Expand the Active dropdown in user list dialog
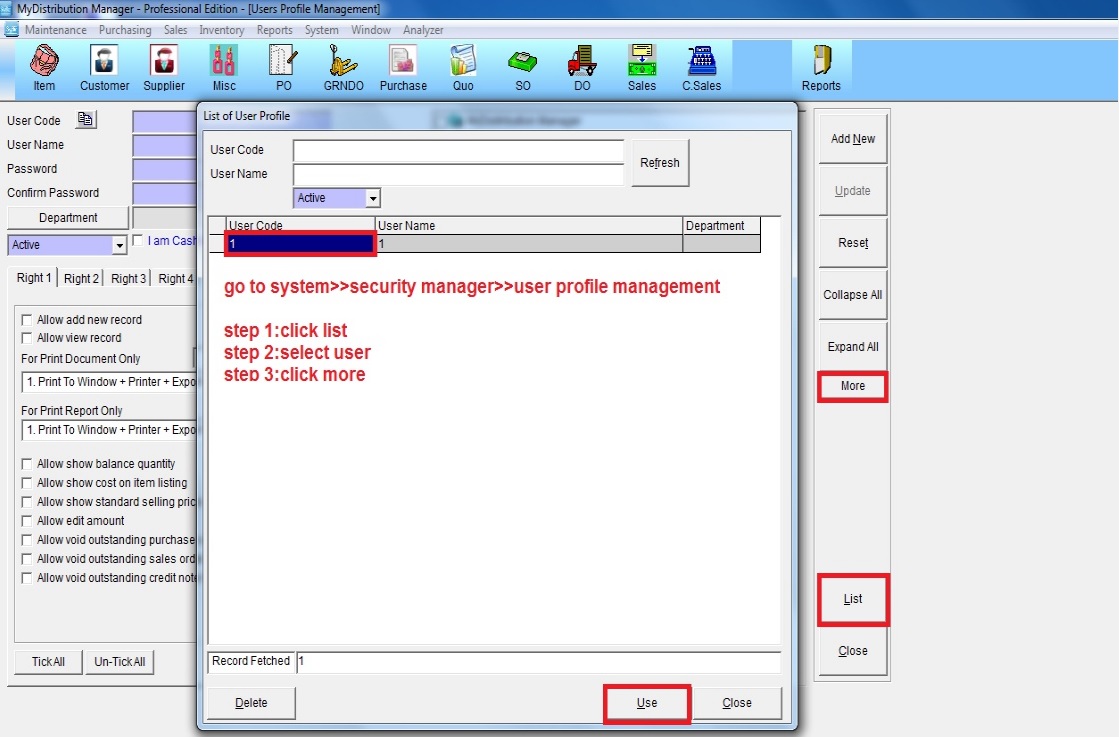The width and height of the screenshot is (1119, 737). [x=372, y=198]
